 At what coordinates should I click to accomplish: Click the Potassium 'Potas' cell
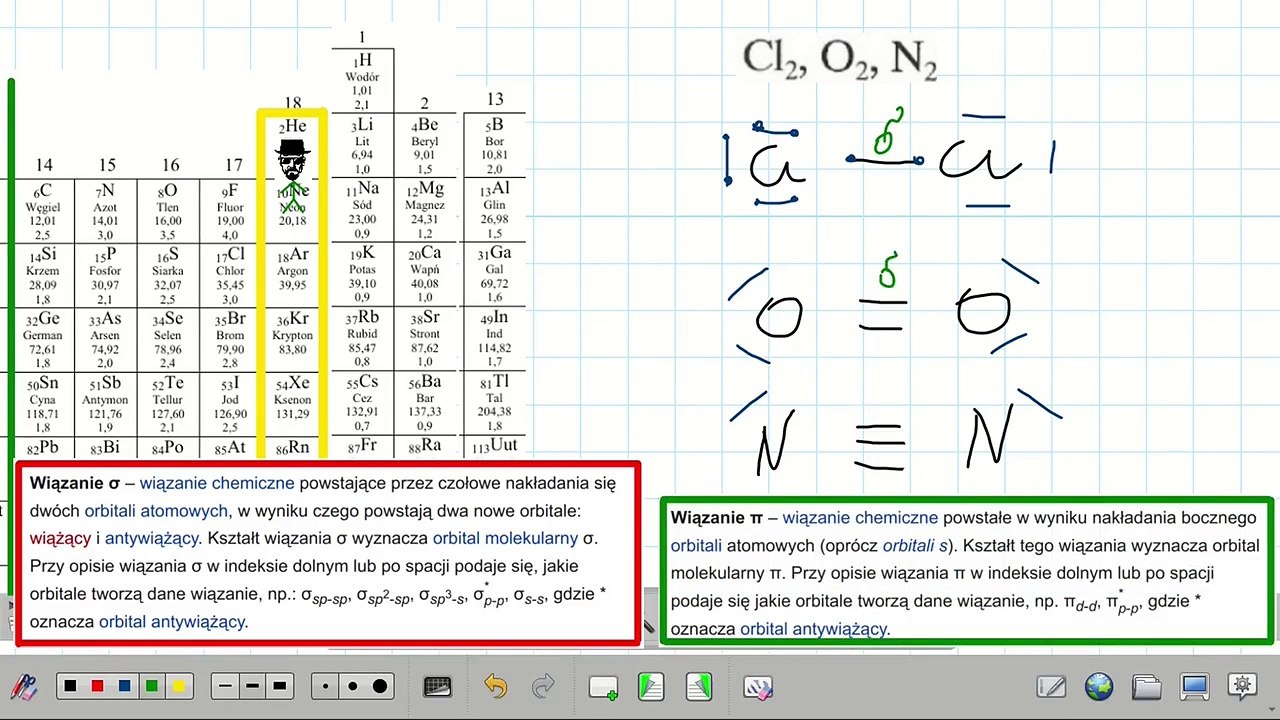pos(362,275)
